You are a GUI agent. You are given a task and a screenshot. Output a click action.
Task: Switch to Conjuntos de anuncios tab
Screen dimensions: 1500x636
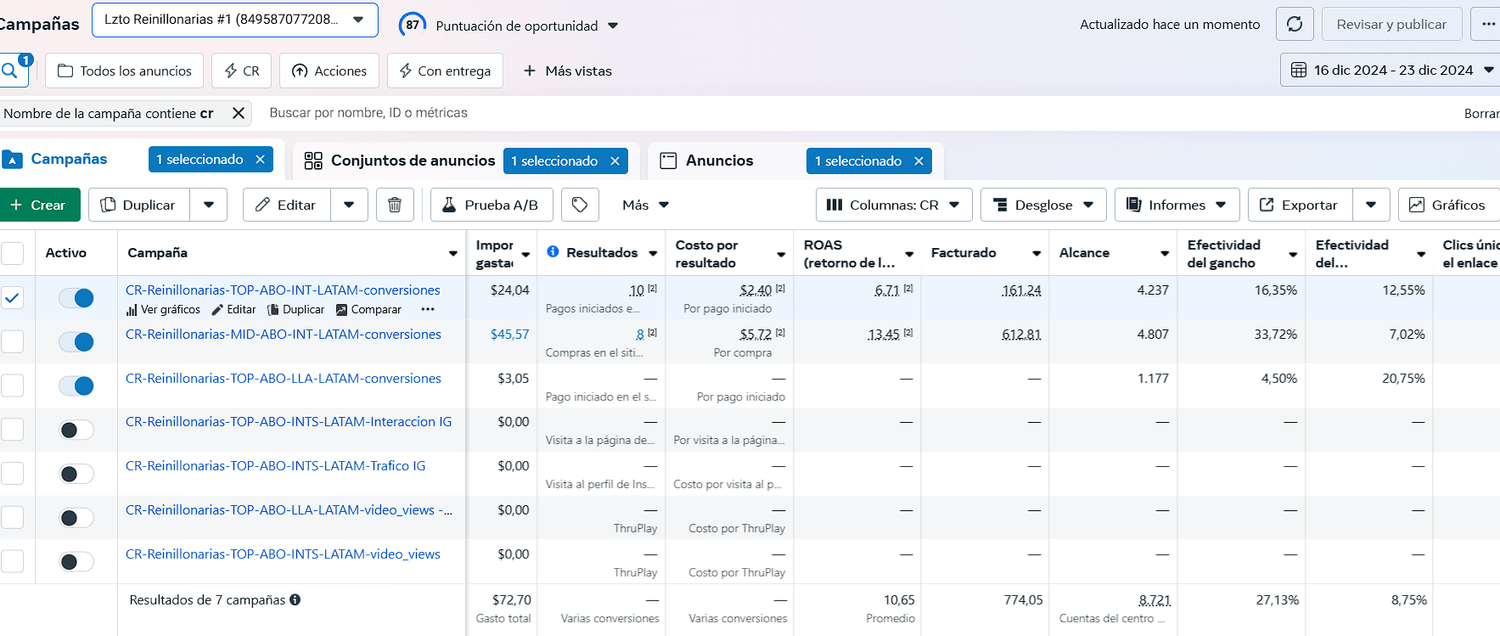click(412, 161)
